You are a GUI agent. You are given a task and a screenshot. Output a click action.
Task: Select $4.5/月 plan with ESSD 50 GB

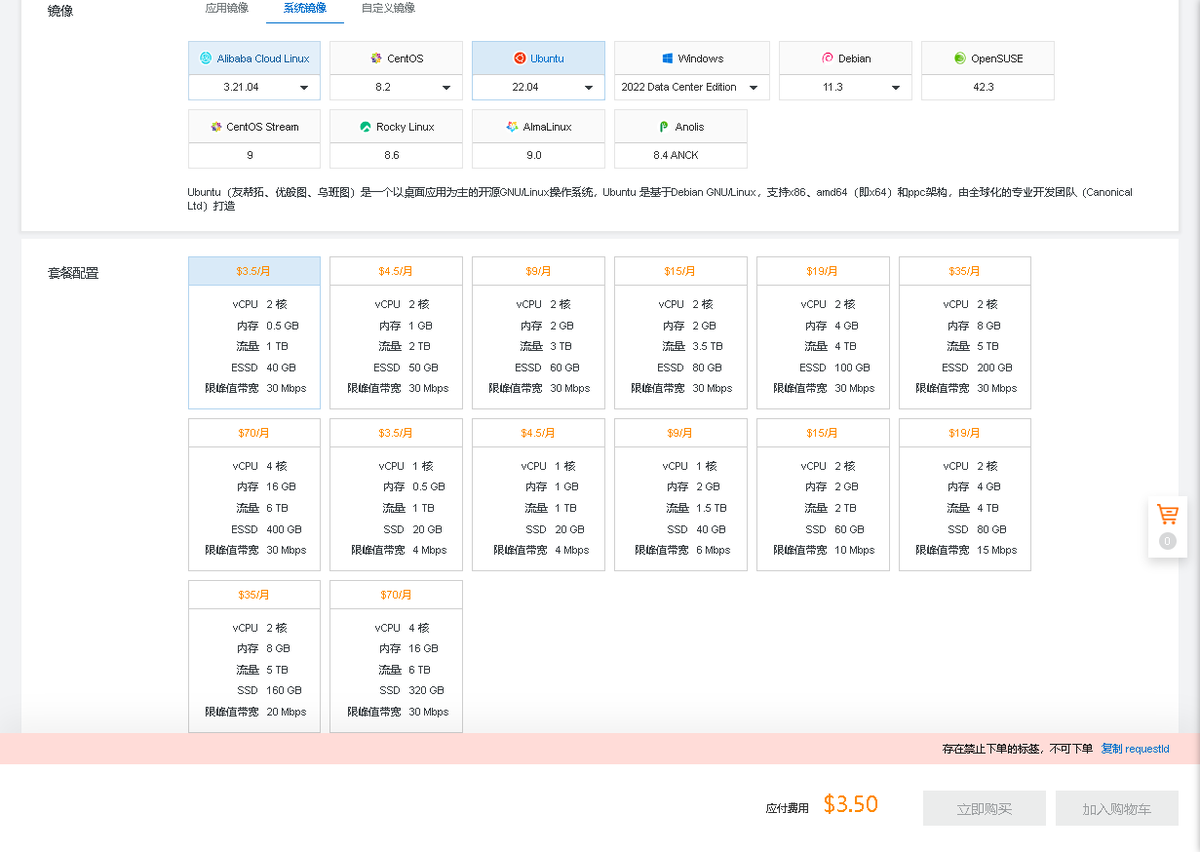point(396,333)
